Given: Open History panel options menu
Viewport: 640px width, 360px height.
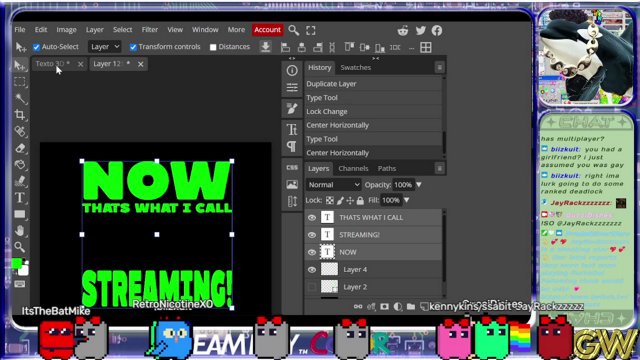Looking at the screenshot, I should click(440, 67).
